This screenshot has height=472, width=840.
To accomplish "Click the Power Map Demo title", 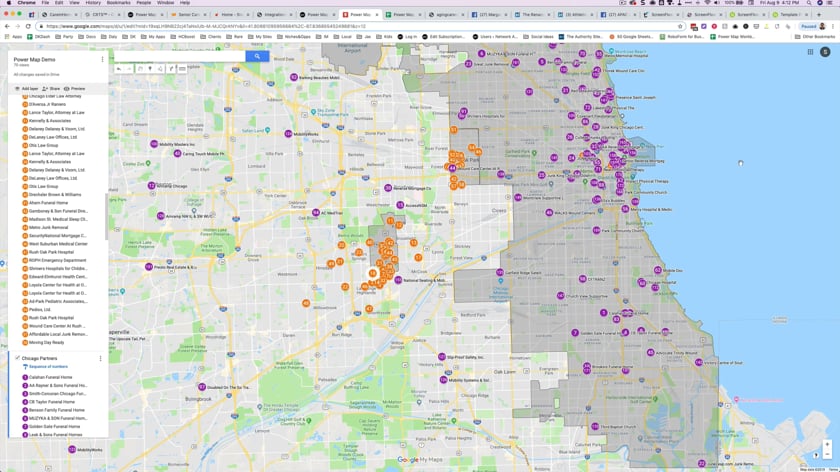I will (x=34, y=59).
